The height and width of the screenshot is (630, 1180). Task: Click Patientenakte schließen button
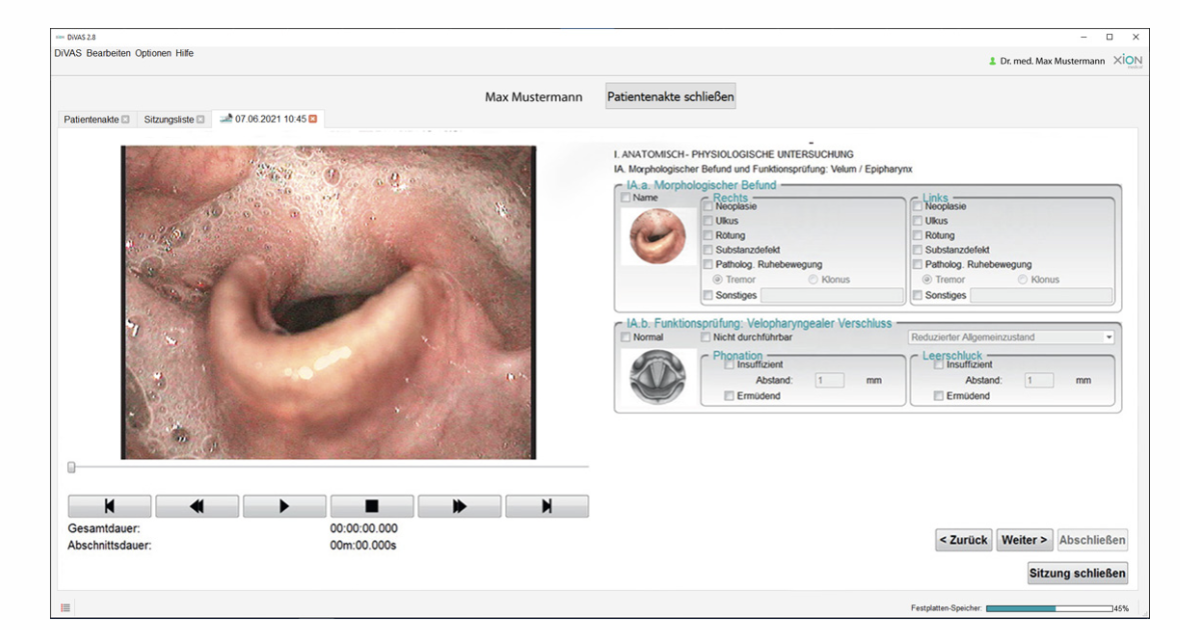point(671,96)
